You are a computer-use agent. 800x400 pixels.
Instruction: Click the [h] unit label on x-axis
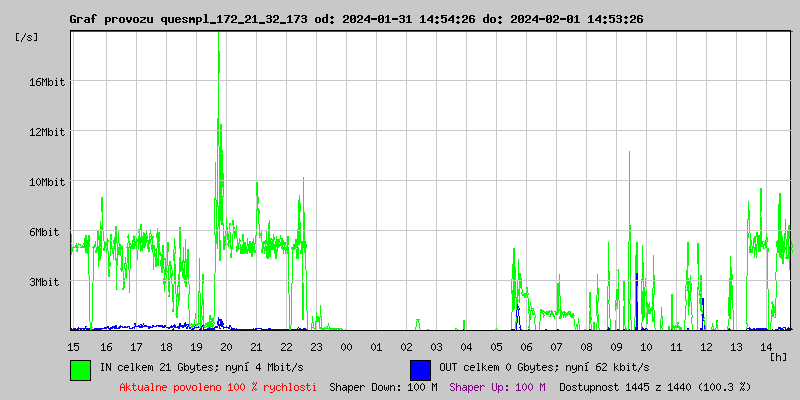point(779,356)
